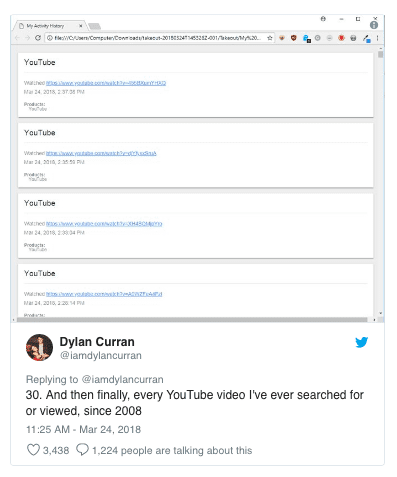
Task: Open the second watched YouTube link
Action: coord(101,153)
